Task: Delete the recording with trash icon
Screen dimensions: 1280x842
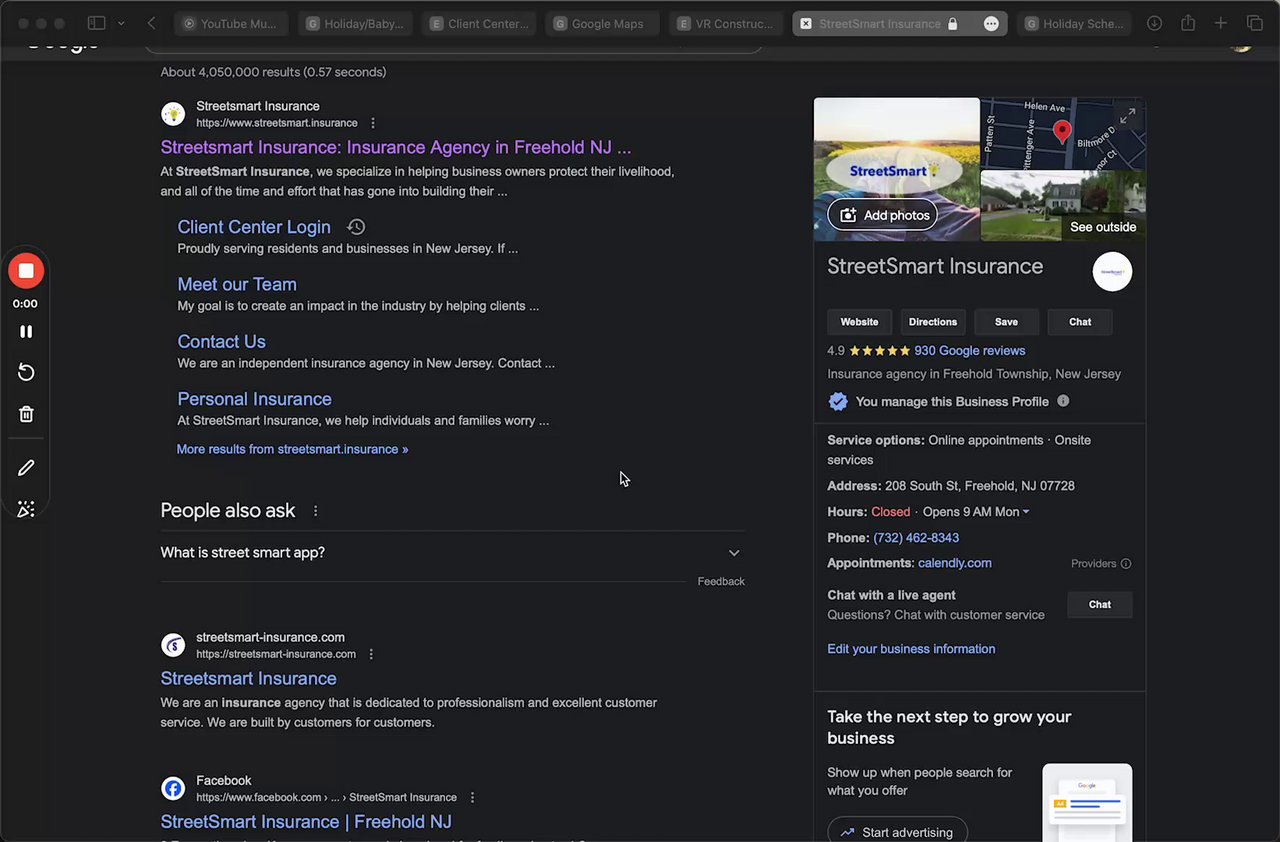Action: click(x=26, y=414)
